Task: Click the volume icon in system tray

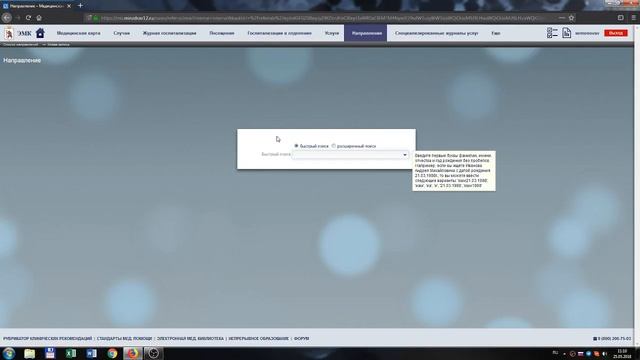Action: (x=604, y=353)
